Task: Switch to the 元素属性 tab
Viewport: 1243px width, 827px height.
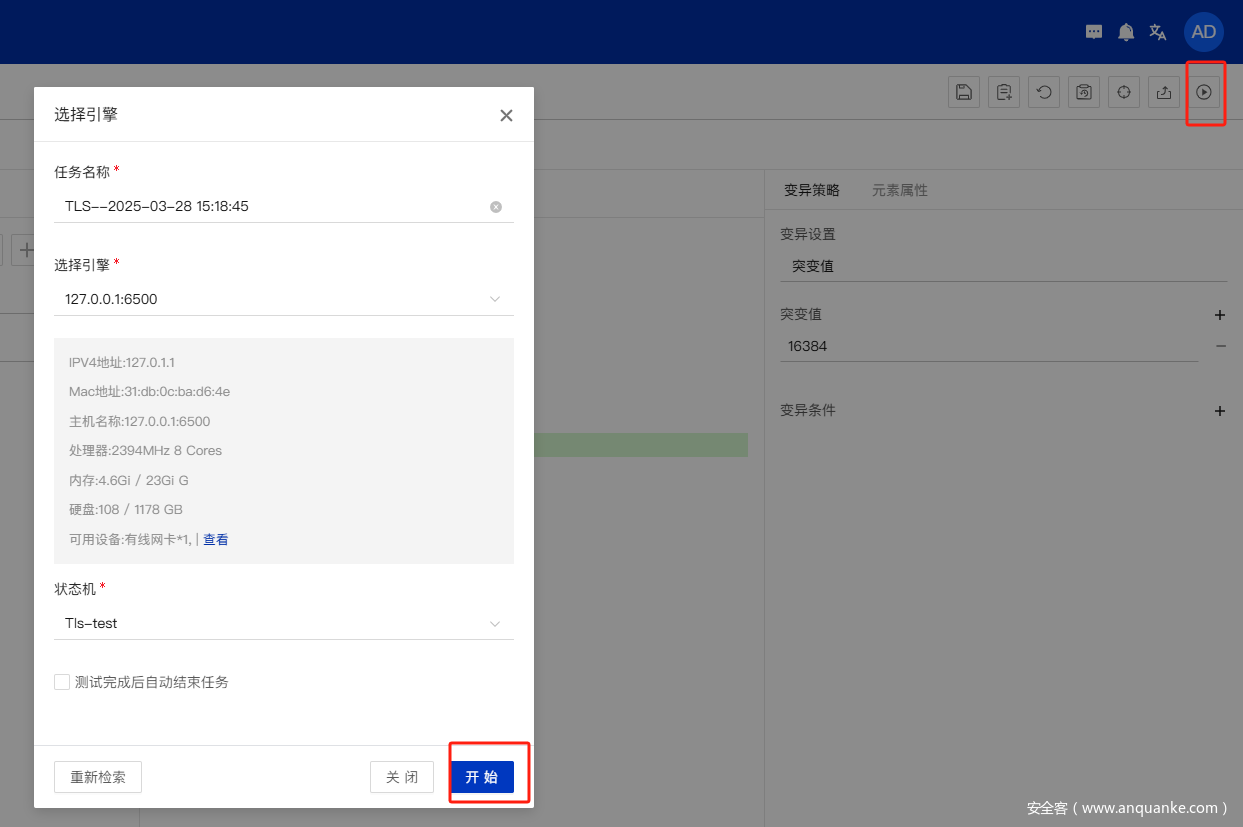Action: coord(899,190)
